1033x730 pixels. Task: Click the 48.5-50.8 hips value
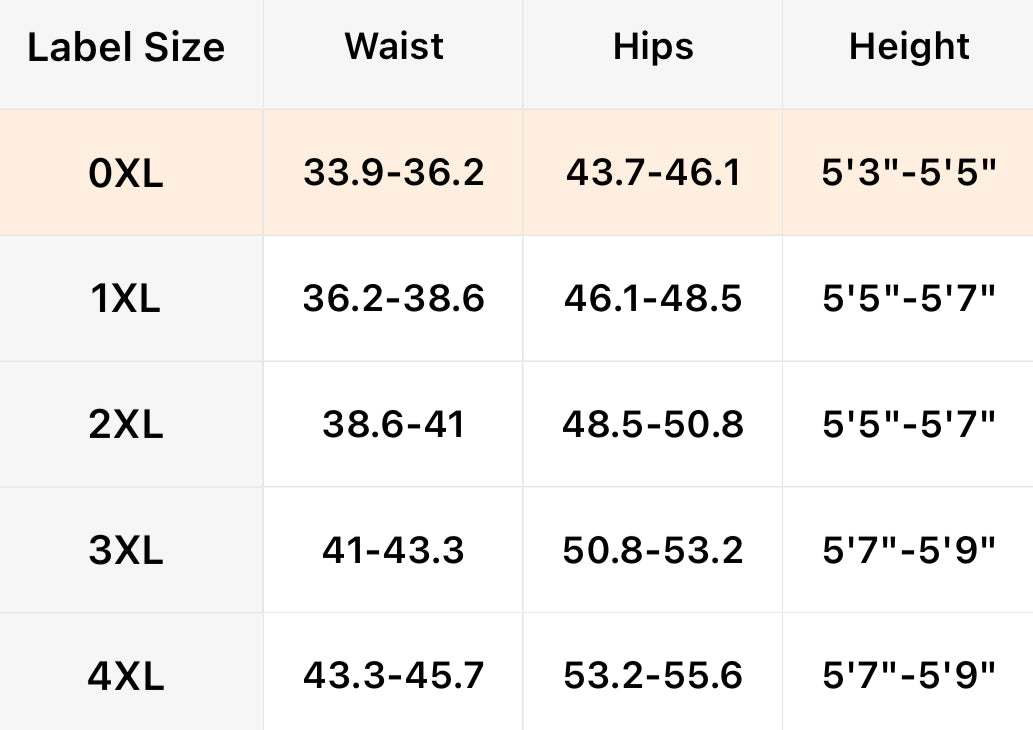[653, 424]
